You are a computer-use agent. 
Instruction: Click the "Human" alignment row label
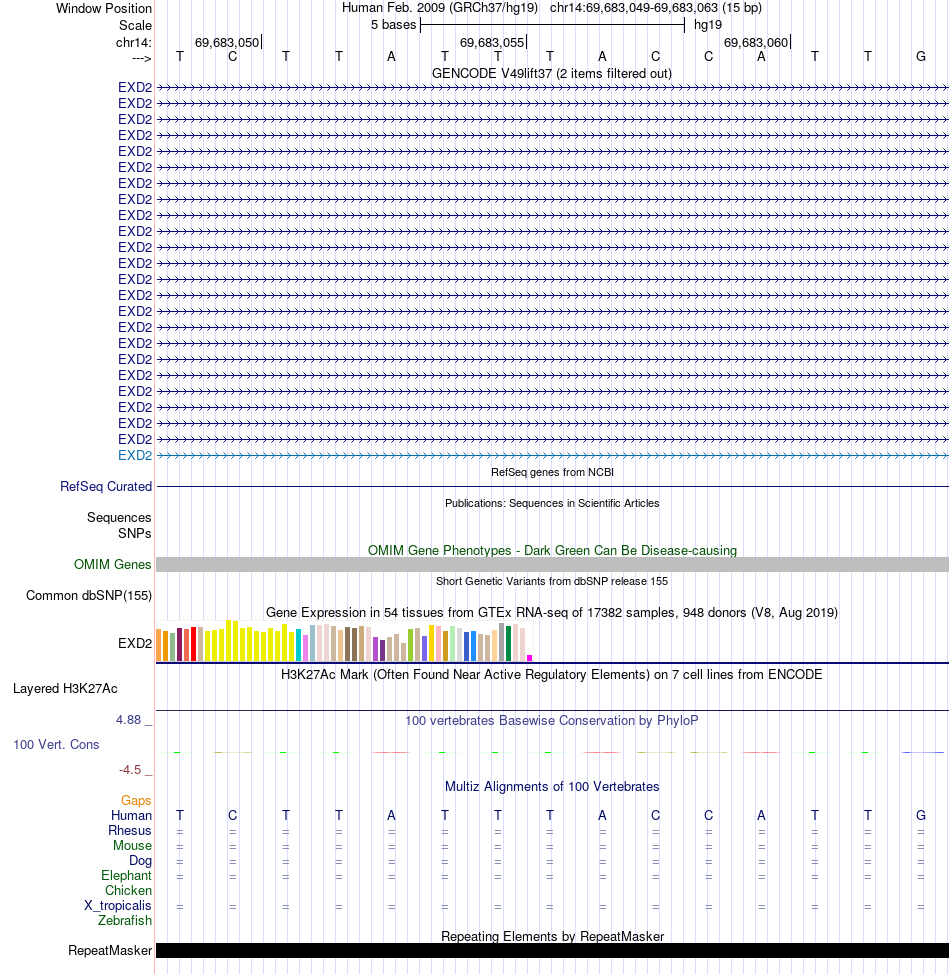click(131, 816)
